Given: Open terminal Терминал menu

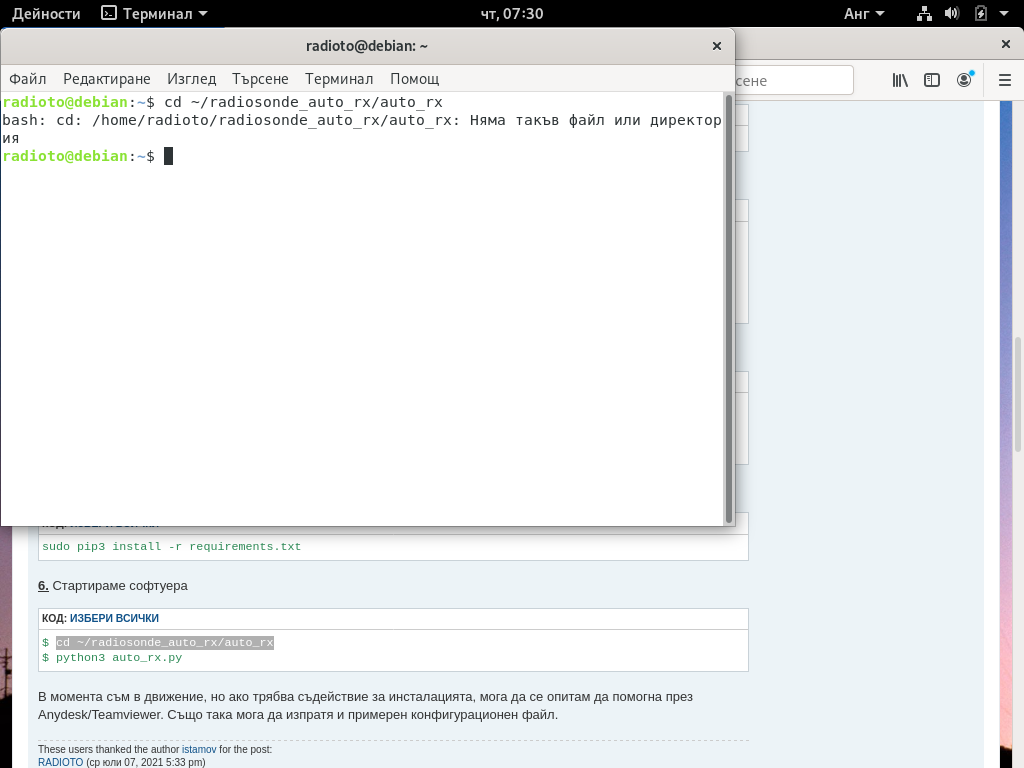Looking at the screenshot, I should 339,79.
